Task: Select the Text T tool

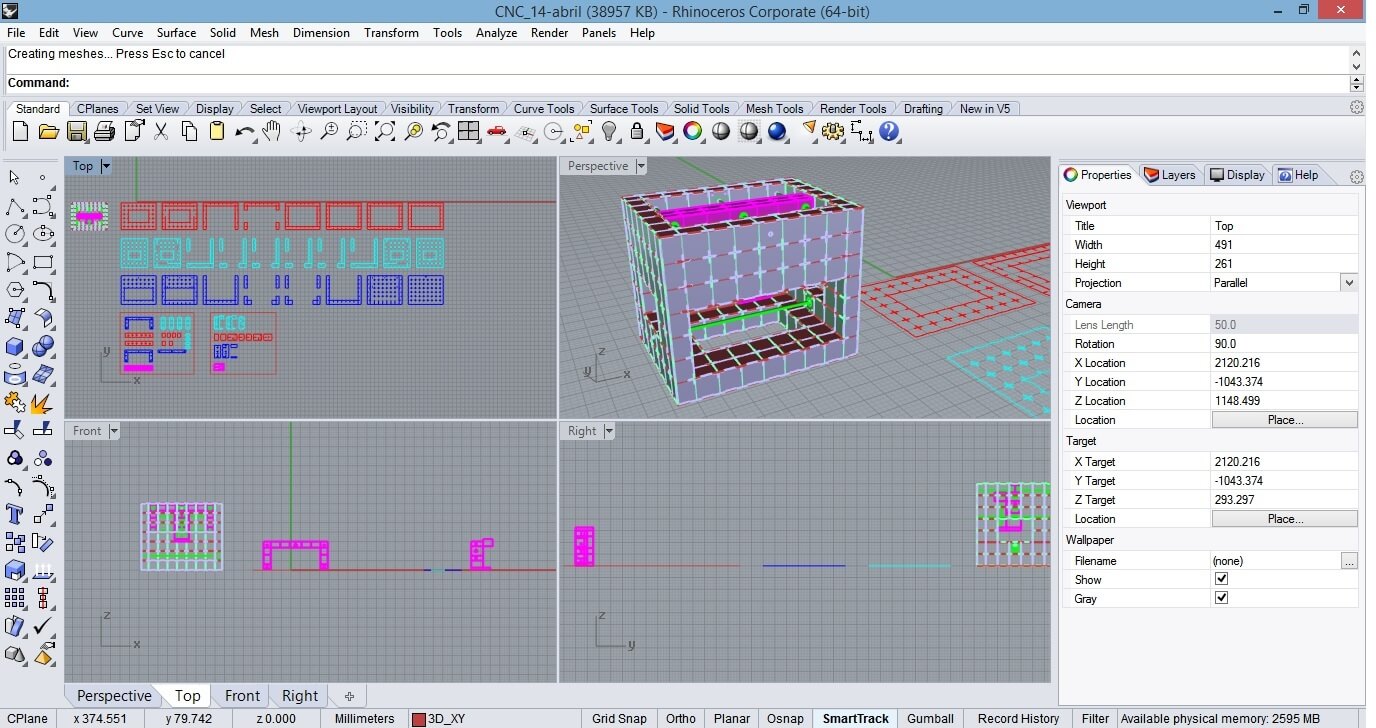Action: coord(15,514)
